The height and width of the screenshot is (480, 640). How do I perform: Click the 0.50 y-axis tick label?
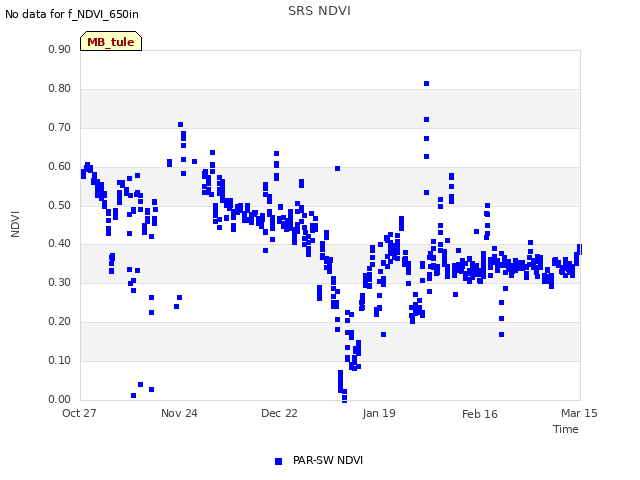(60, 205)
